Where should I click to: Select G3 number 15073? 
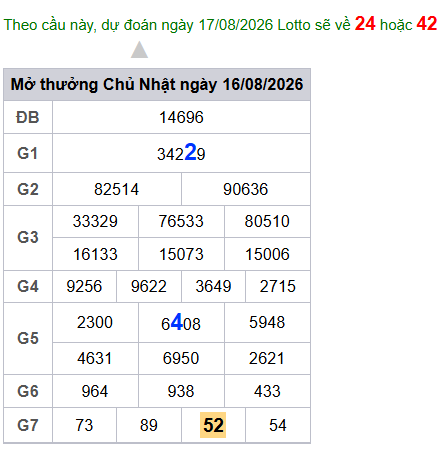[181, 254]
